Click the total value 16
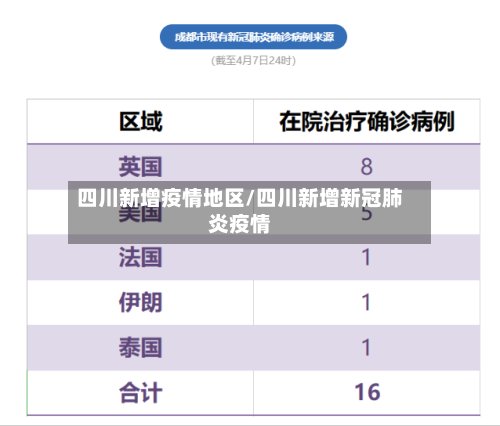This screenshot has height=426, width=500. coord(367,392)
